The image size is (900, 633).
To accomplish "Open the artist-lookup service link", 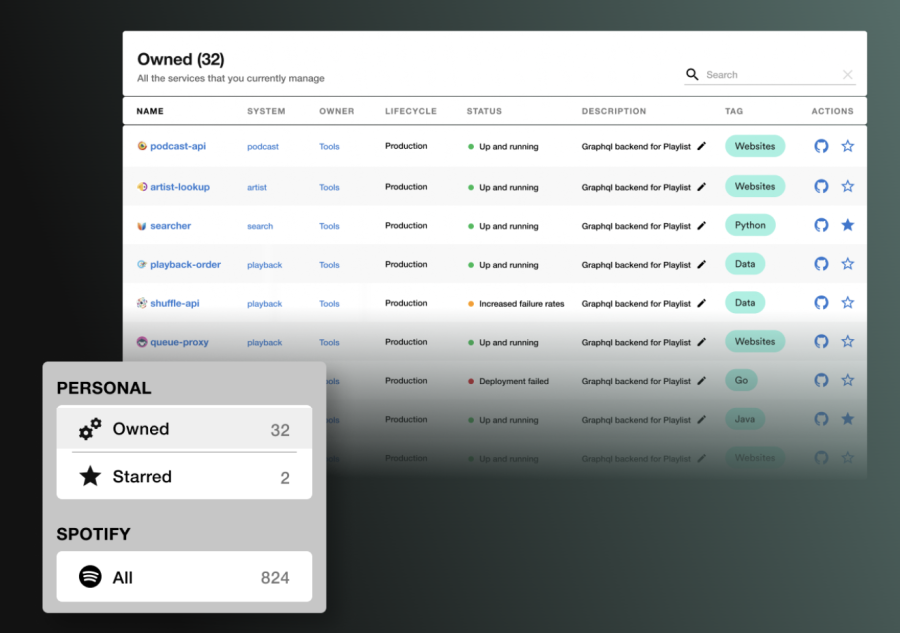I will coord(180,187).
